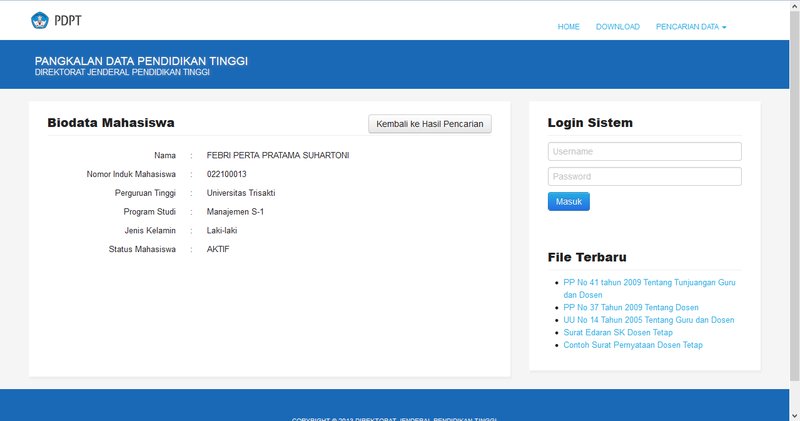The height and width of the screenshot is (421, 800).
Task: Focus the Username input field
Action: tap(644, 152)
